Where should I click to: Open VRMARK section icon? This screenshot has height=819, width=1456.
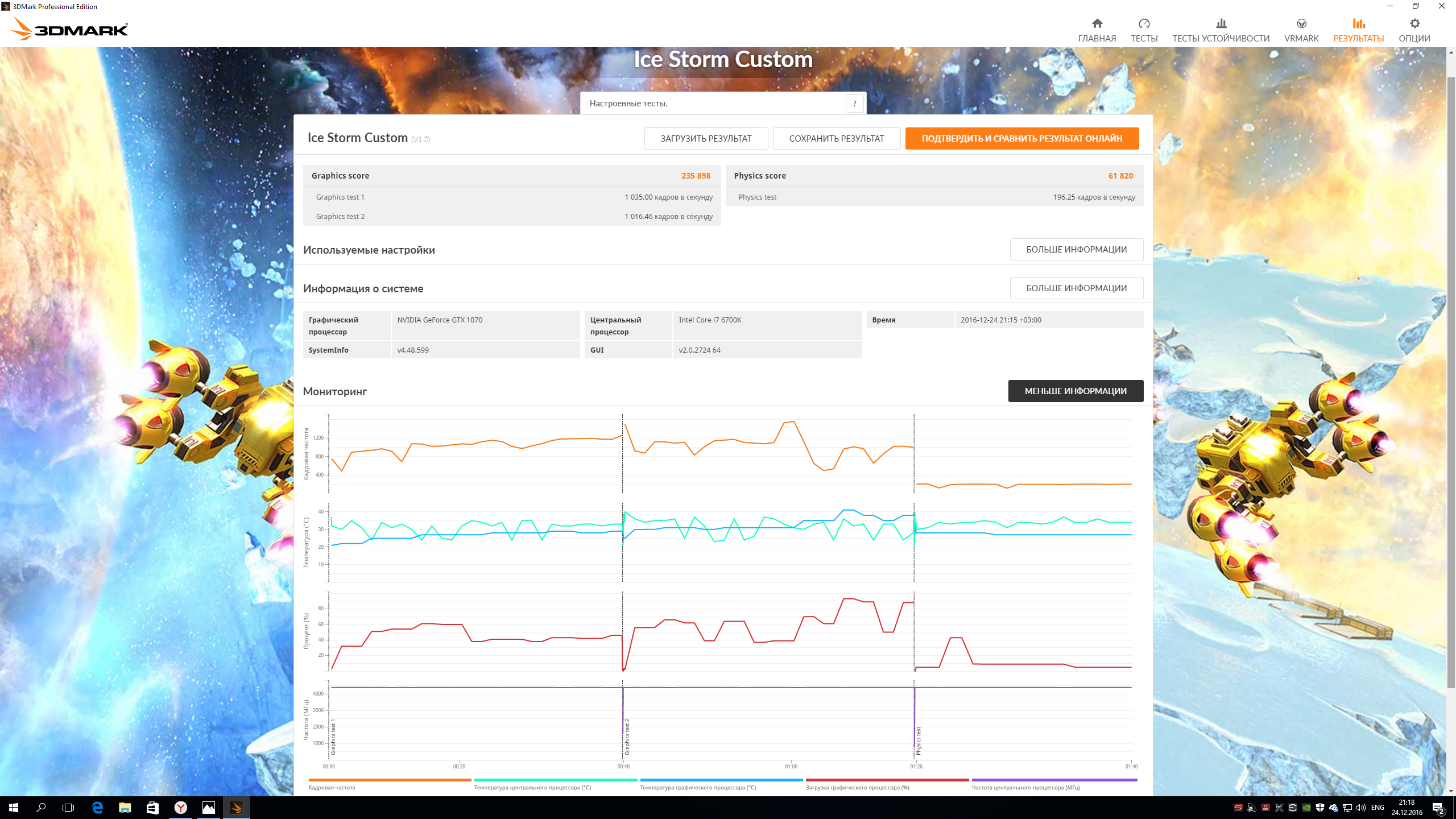(x=1301, y=24)
